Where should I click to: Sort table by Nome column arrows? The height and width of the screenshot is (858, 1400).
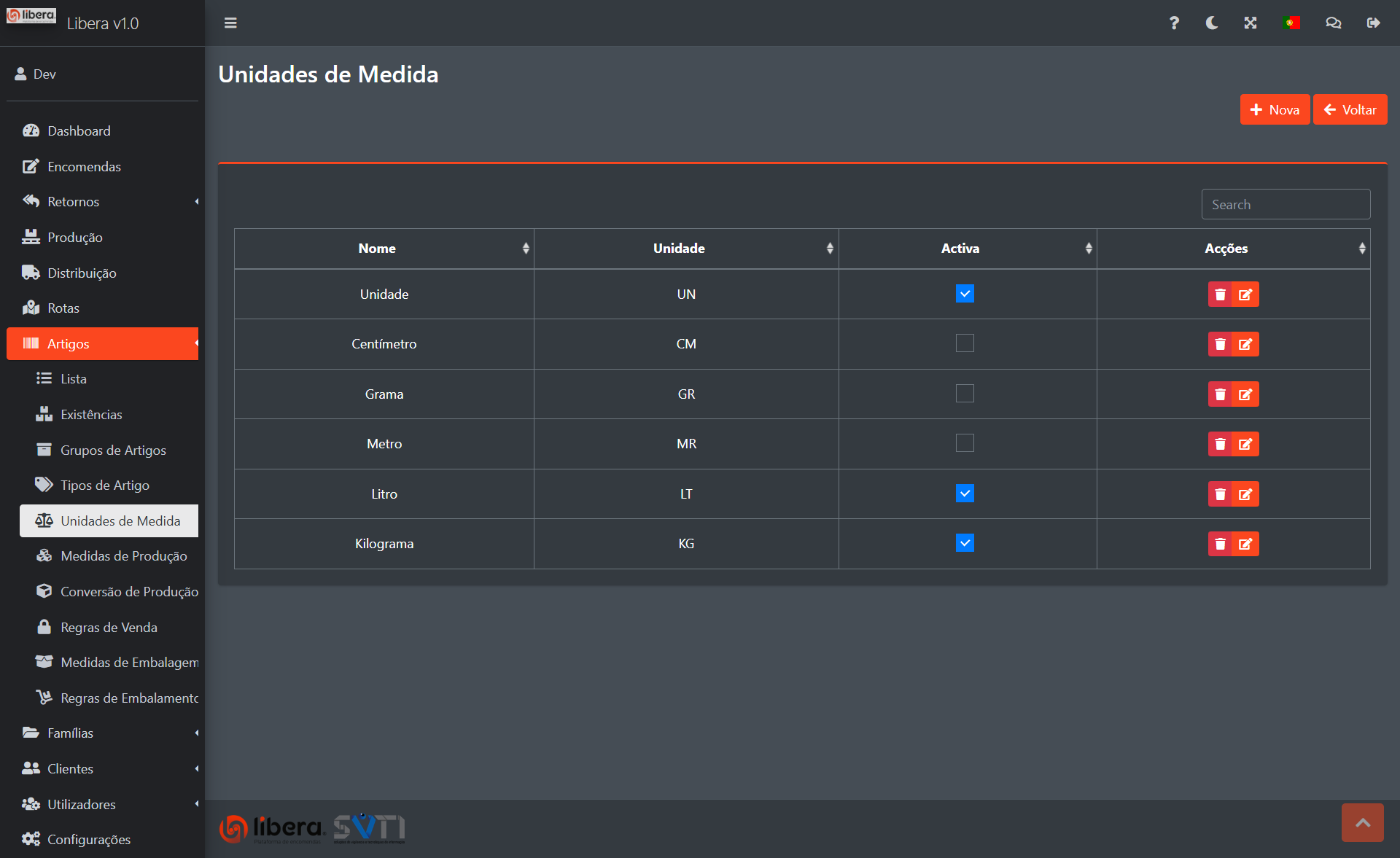526,249
